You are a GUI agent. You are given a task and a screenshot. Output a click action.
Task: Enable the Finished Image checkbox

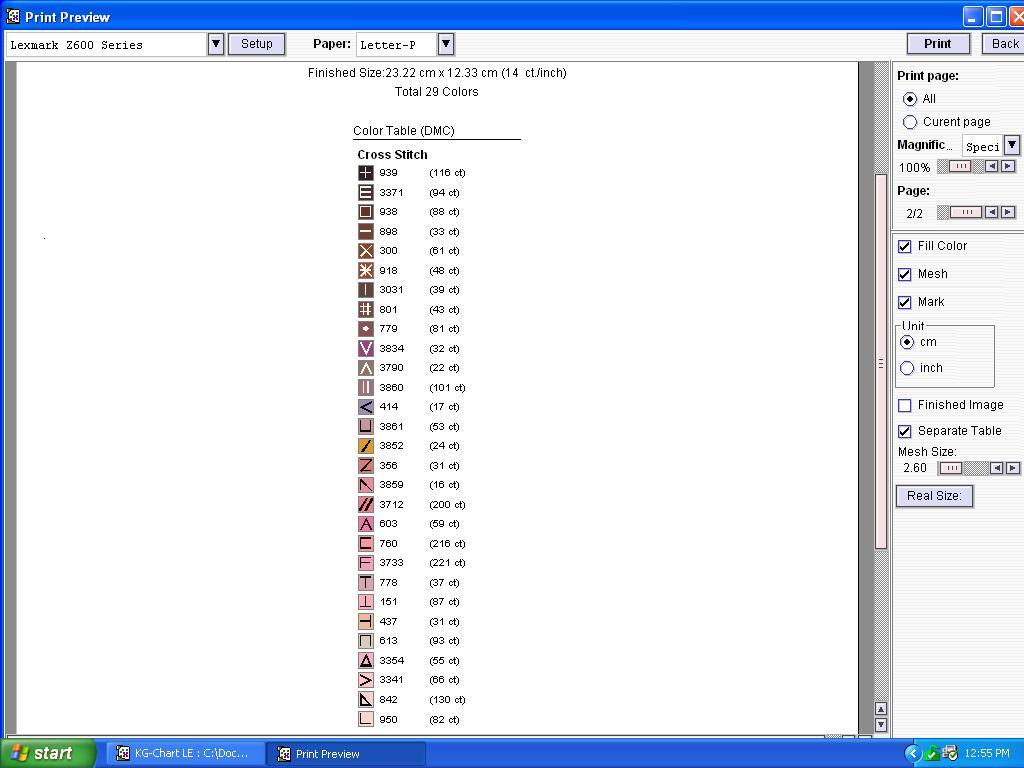tap(905, 405)
